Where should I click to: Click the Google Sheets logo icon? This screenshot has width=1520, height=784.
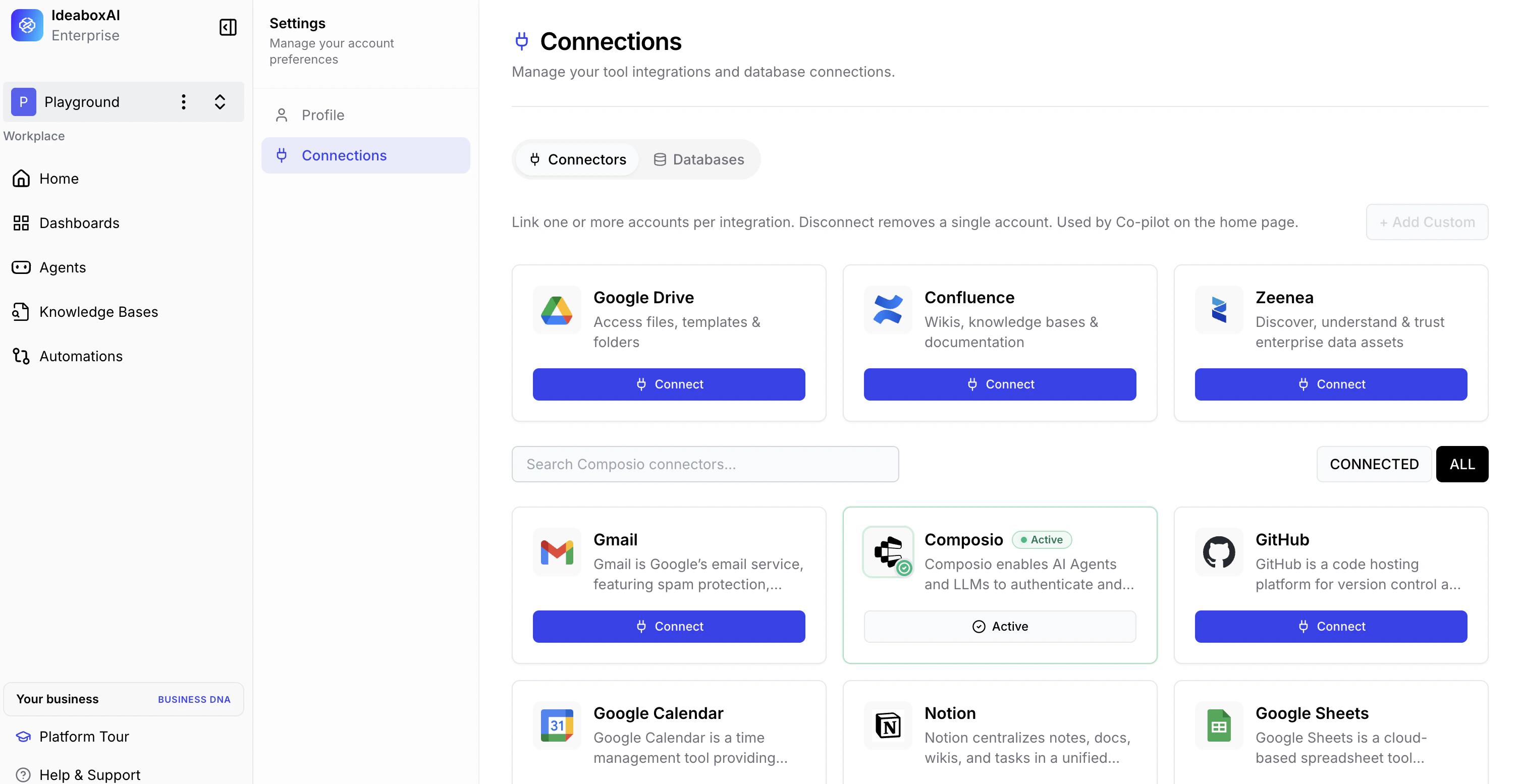point(1219,725)
